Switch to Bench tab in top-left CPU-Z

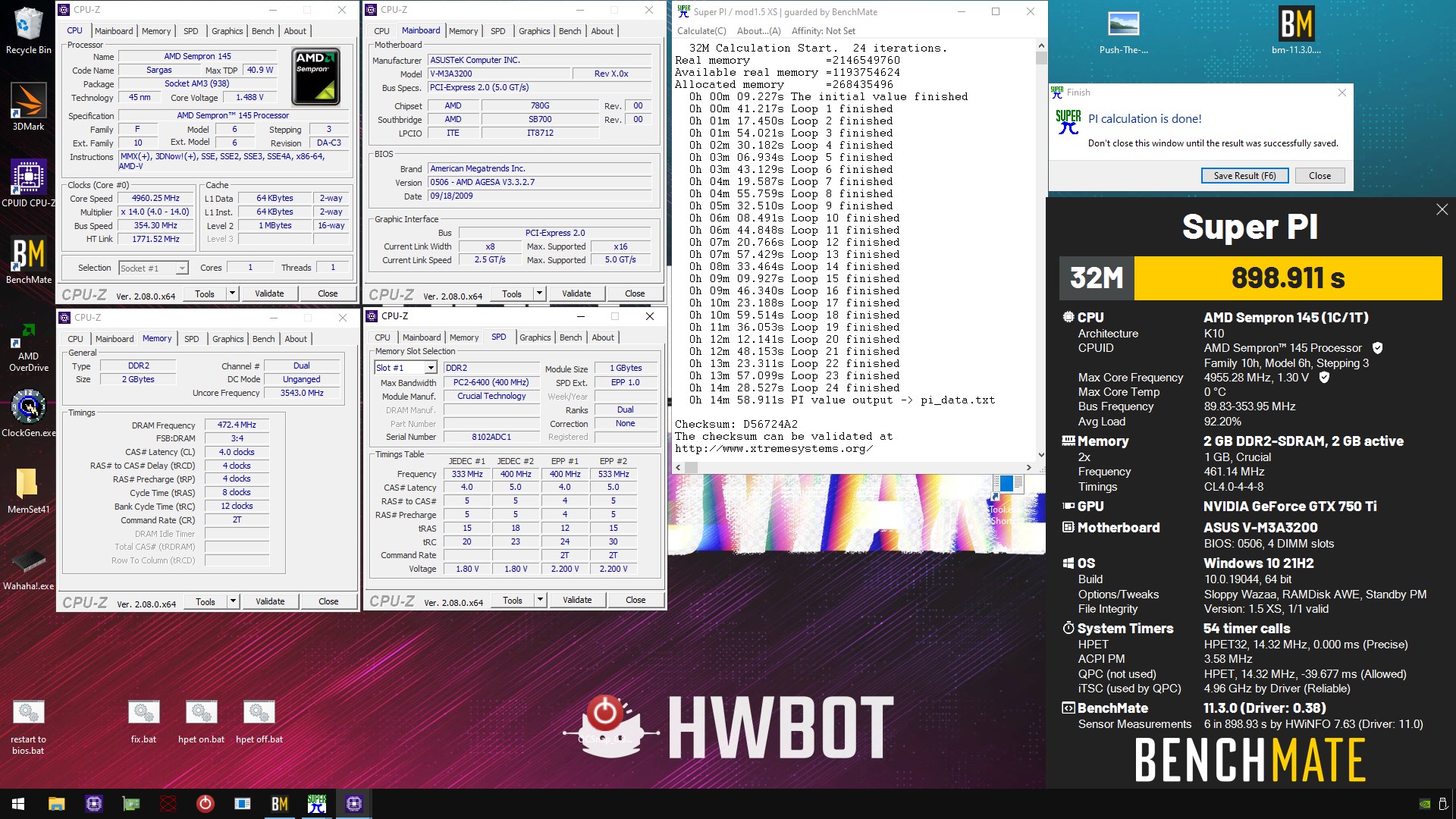[x=262, y=31]
